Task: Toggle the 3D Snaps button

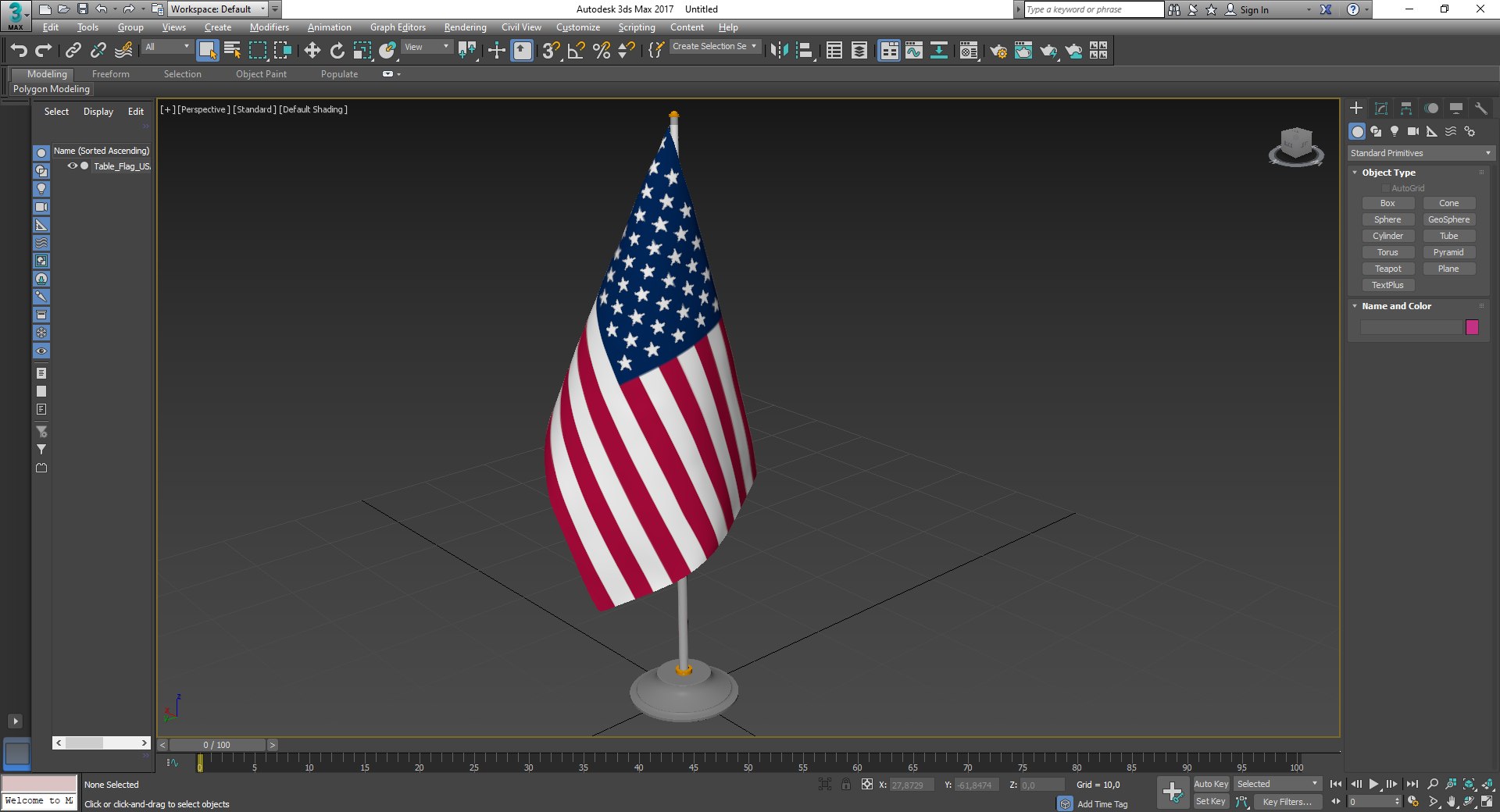Action: (551, 51)
